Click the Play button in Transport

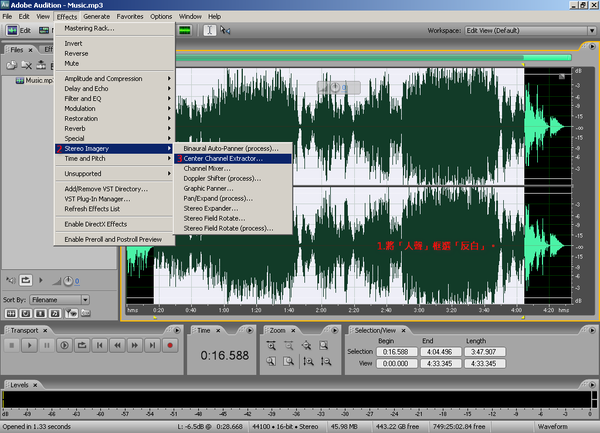pos(29,345)
